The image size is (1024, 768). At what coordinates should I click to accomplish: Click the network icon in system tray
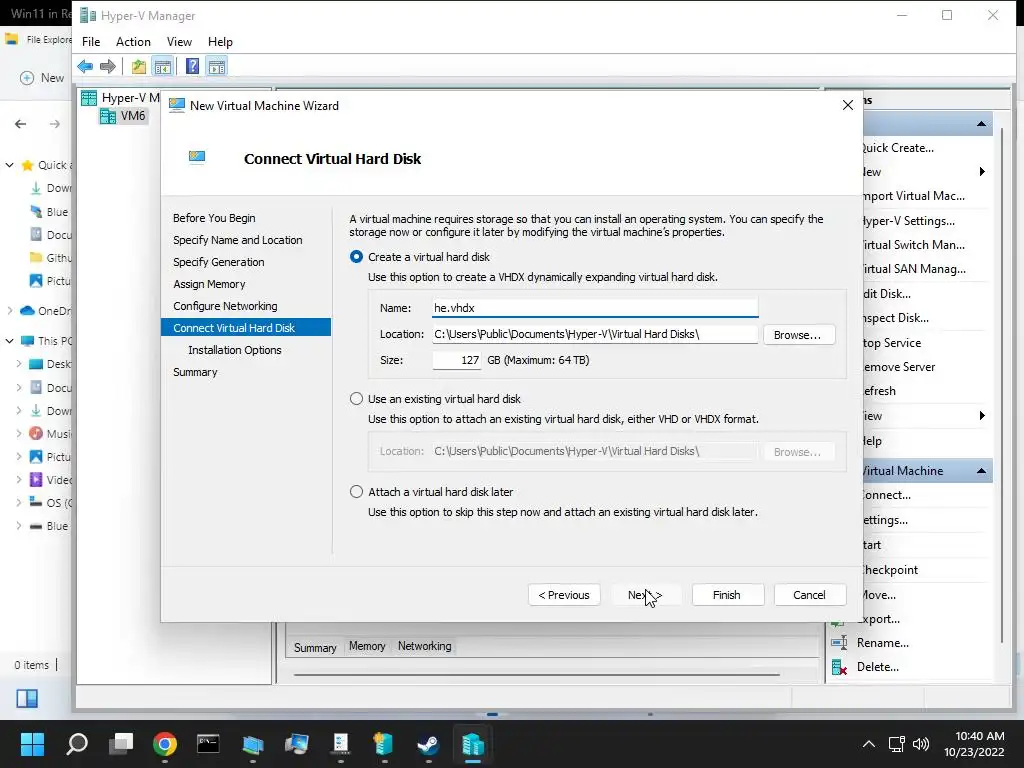[x=897, y=744]
